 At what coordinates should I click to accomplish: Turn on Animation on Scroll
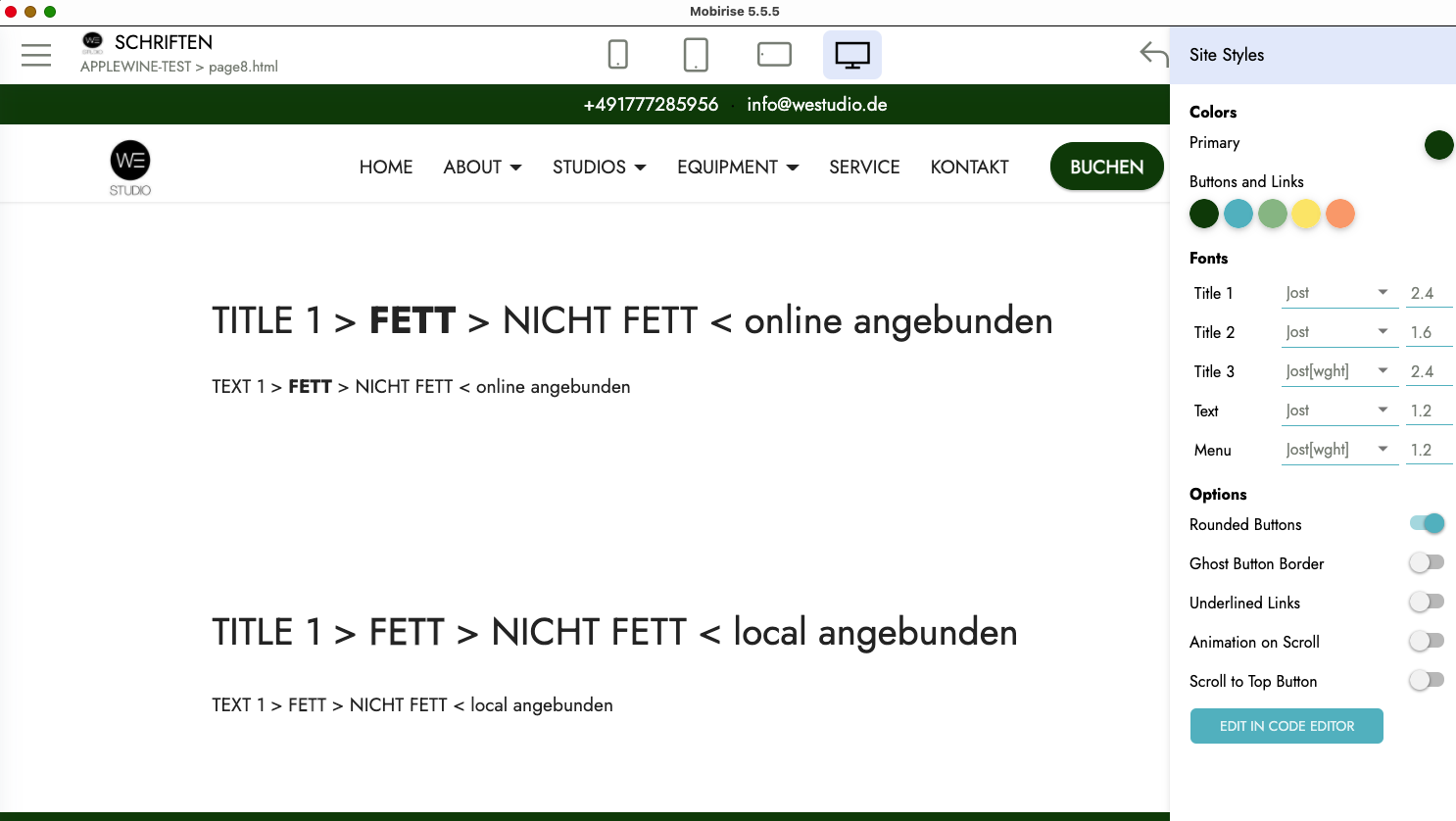pyautogui.click(x=1427, y=641)
